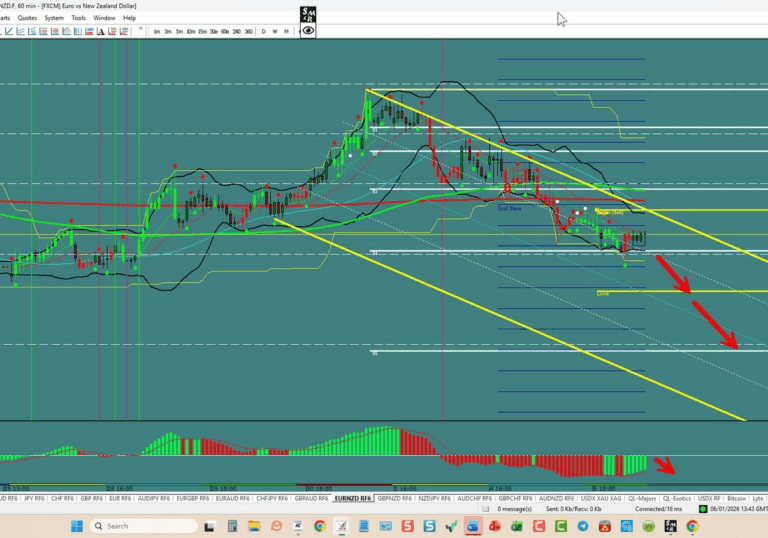
Task: Select the text label 'A' drawing tool
Action: [100, 31]
